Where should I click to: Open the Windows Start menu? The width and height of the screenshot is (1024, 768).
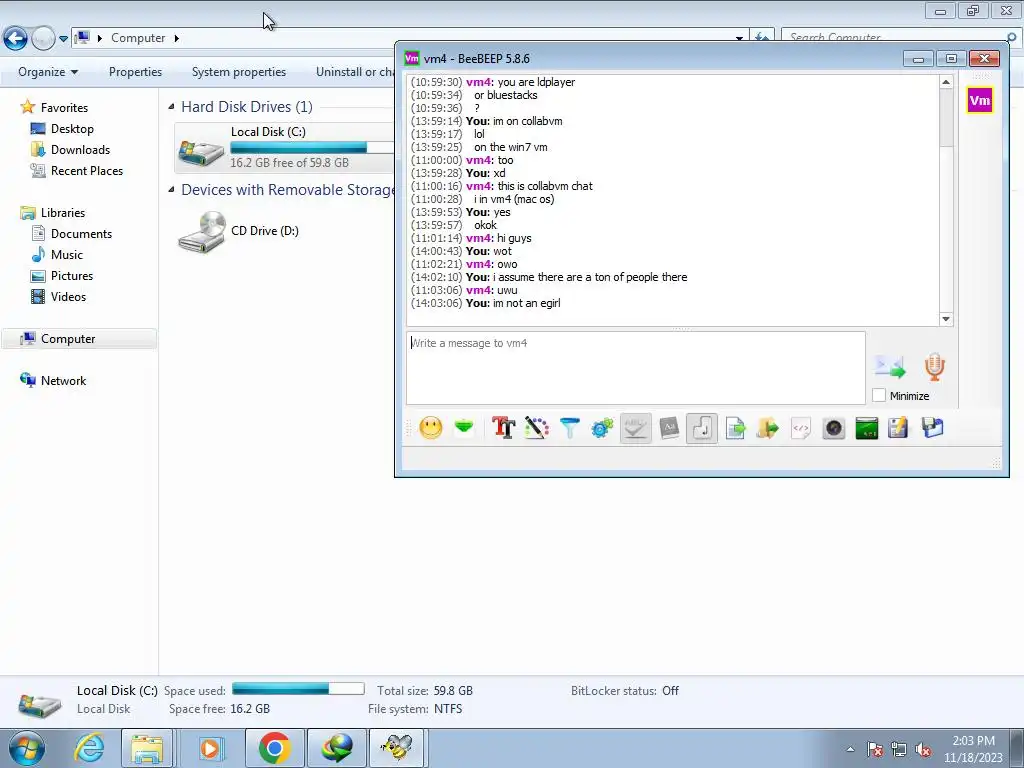27,748
